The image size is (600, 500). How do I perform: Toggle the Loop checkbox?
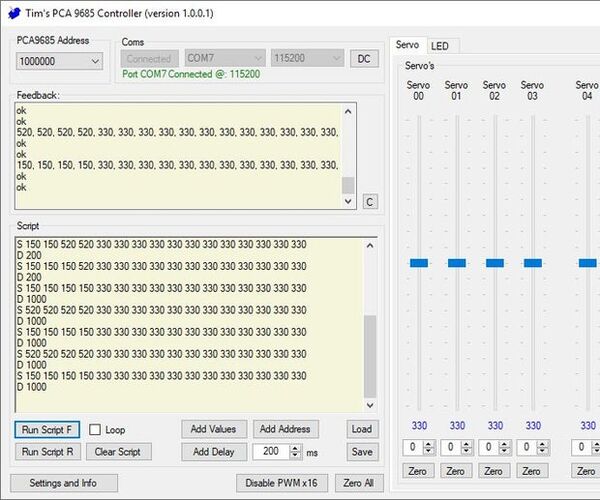click(96, 430)
